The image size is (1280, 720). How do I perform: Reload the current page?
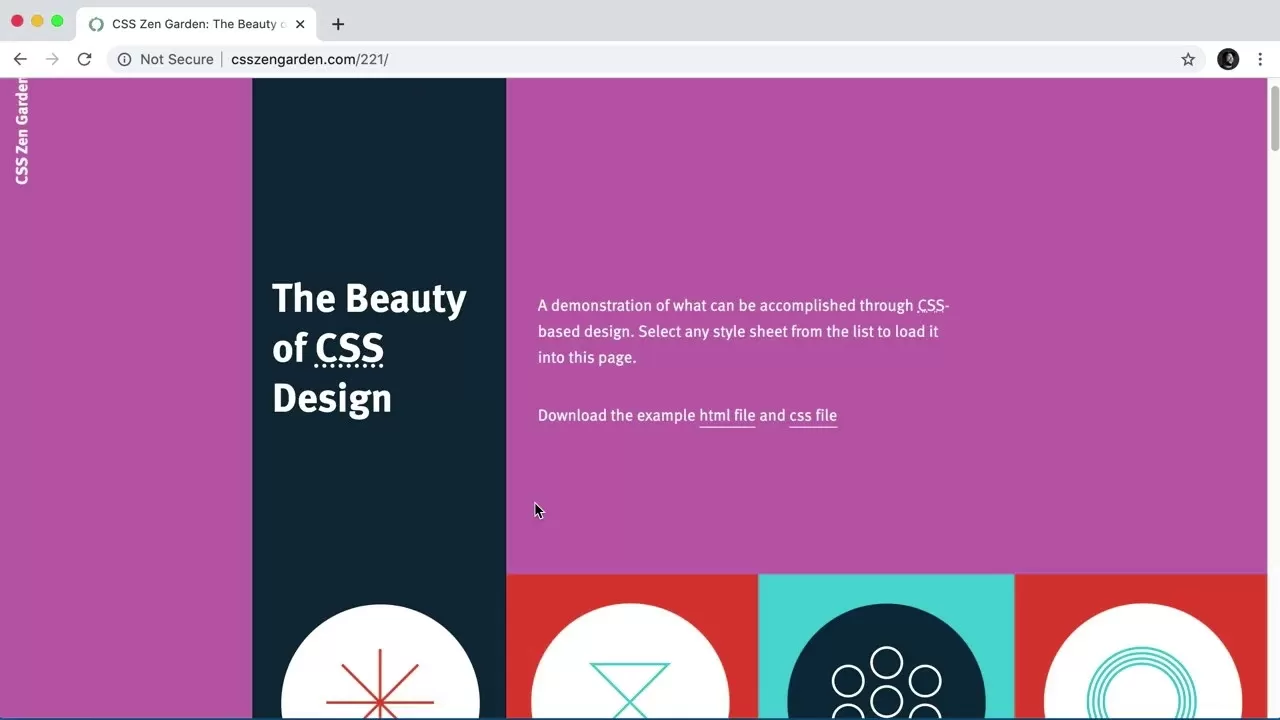point(84,59)
